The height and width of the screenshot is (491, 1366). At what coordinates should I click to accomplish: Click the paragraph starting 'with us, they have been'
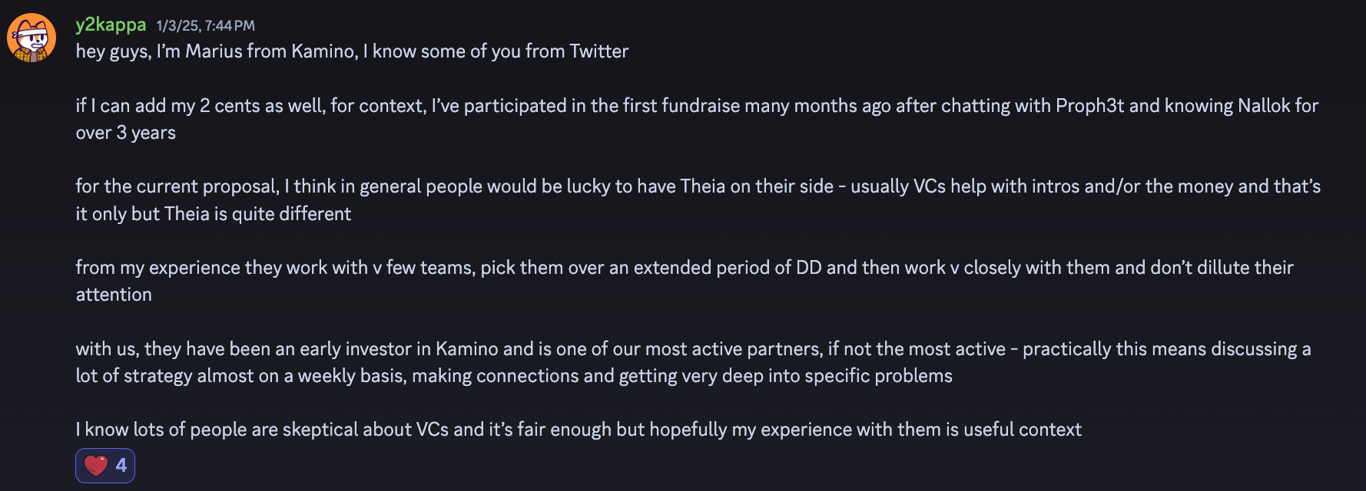pyautogui.click(x=693, y=362)
